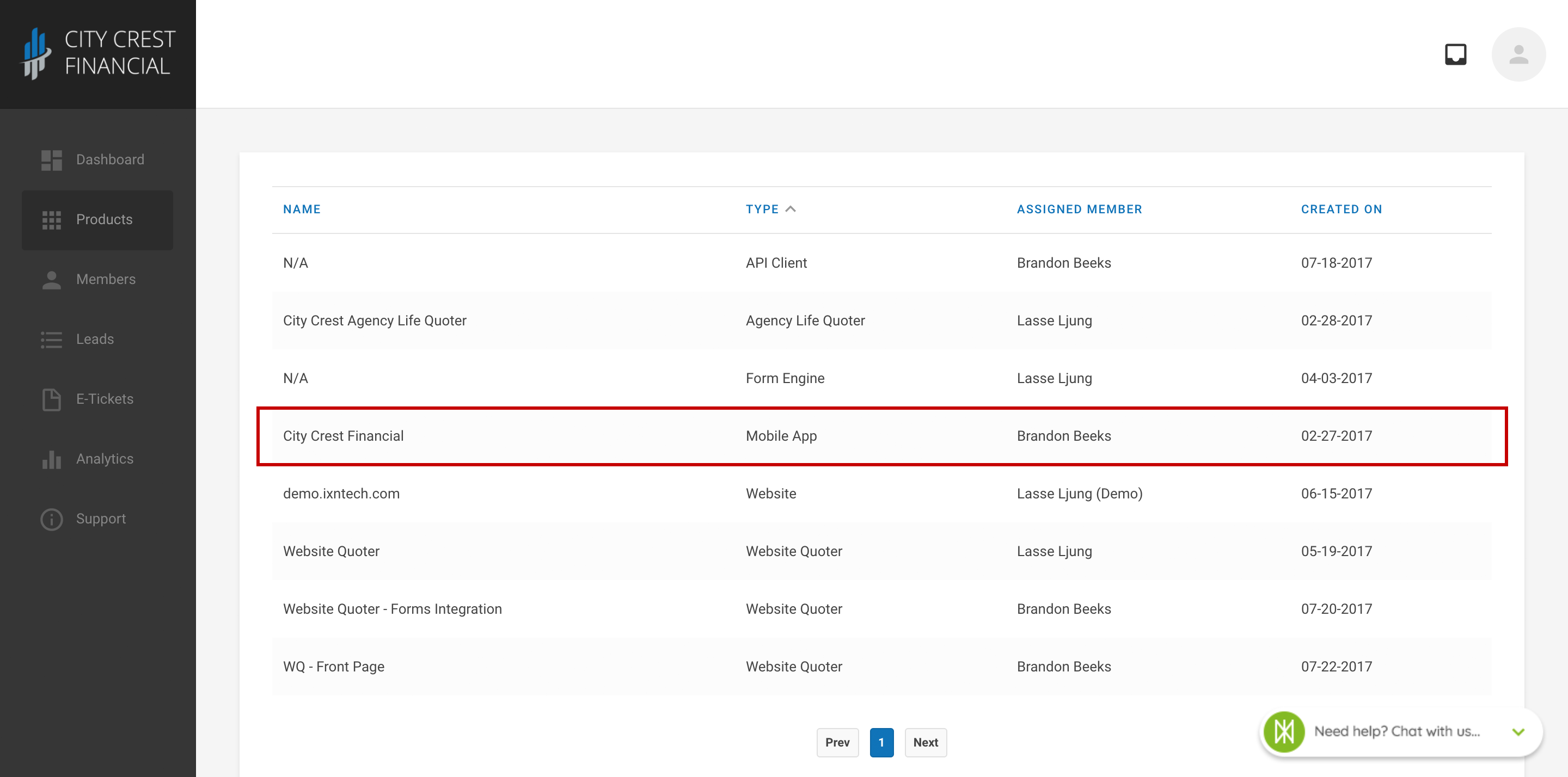This screenshot has height=777, width=1568.
Task: Select N/A name in API Client row
Action: (x=295, y=263)
